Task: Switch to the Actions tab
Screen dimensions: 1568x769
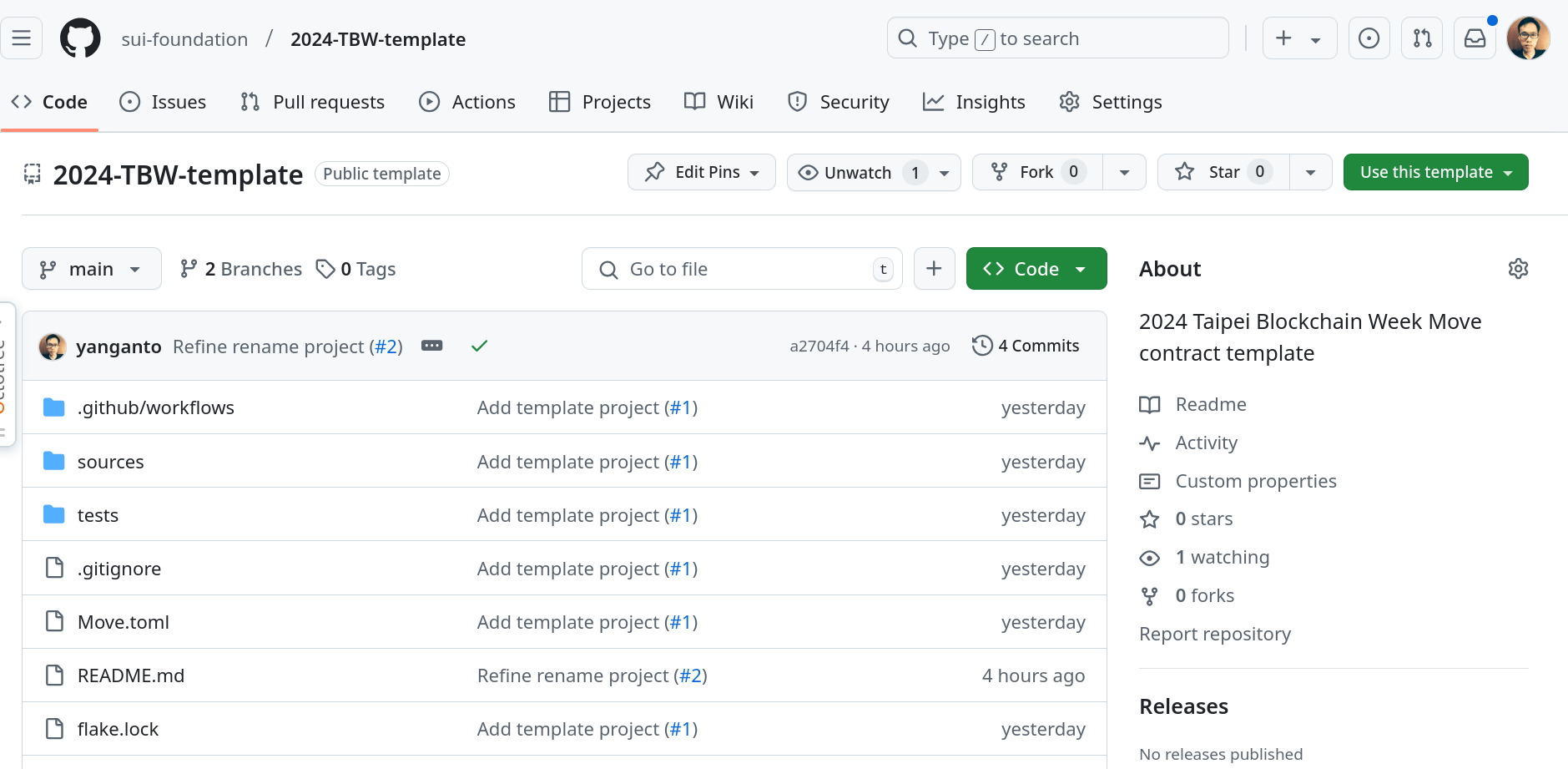Action: coord(467,102)
